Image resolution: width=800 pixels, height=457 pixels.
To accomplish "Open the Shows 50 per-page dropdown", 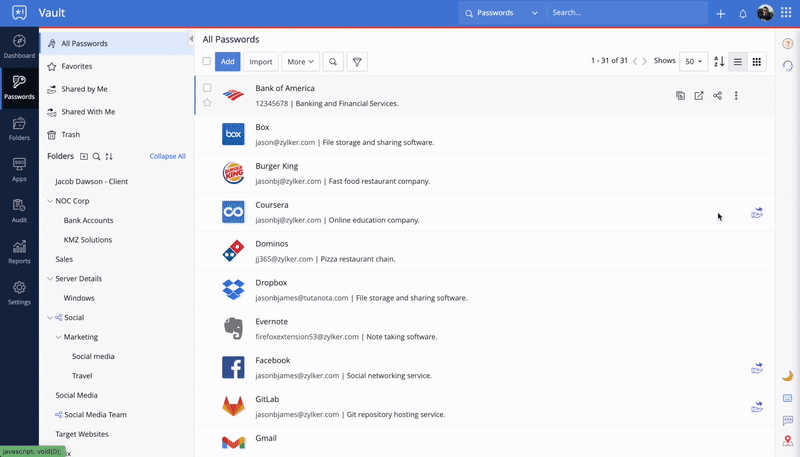I will 693,62.
